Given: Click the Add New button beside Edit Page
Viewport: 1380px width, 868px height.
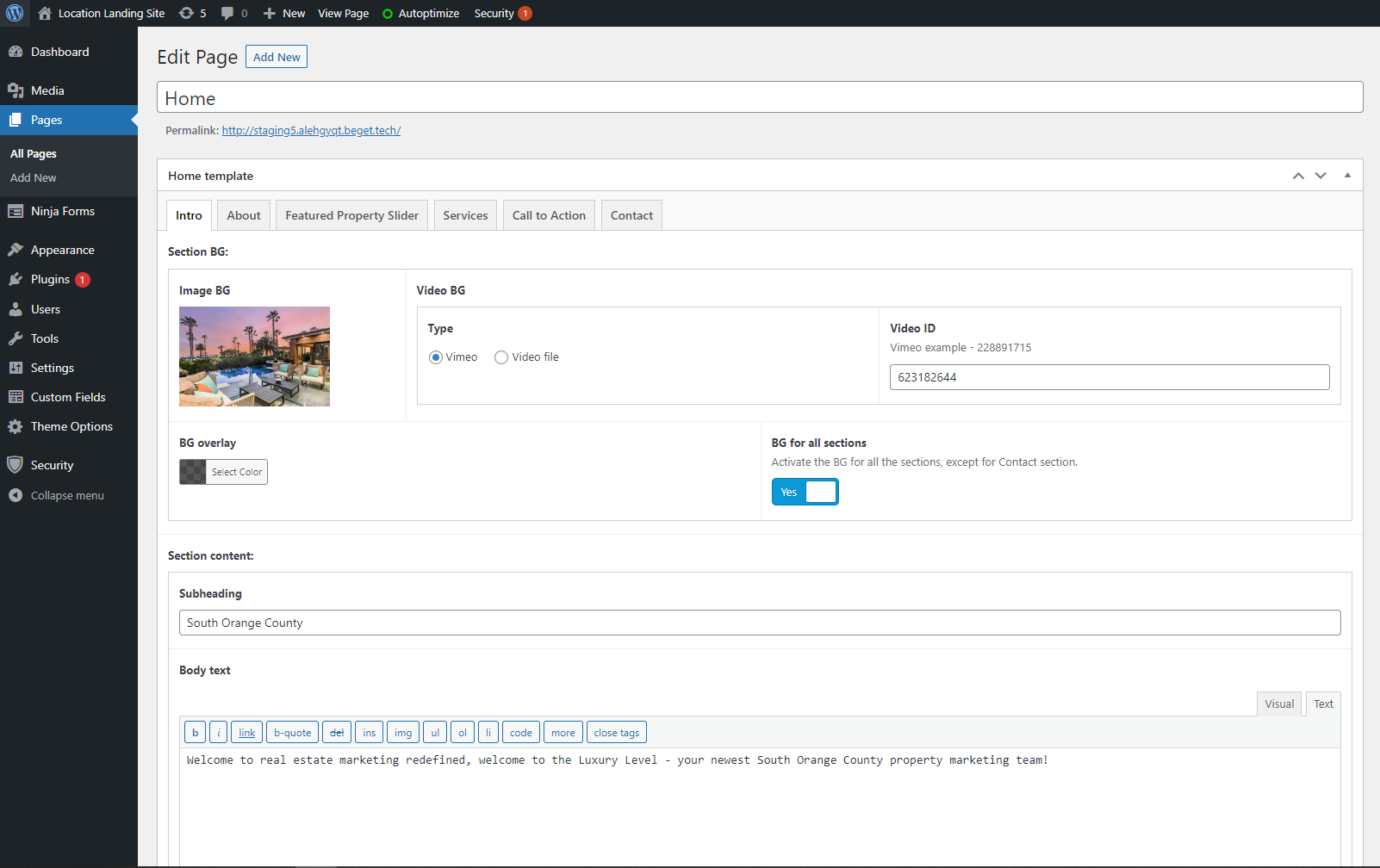Looking at the screenshot, I should tap(277, 57).
